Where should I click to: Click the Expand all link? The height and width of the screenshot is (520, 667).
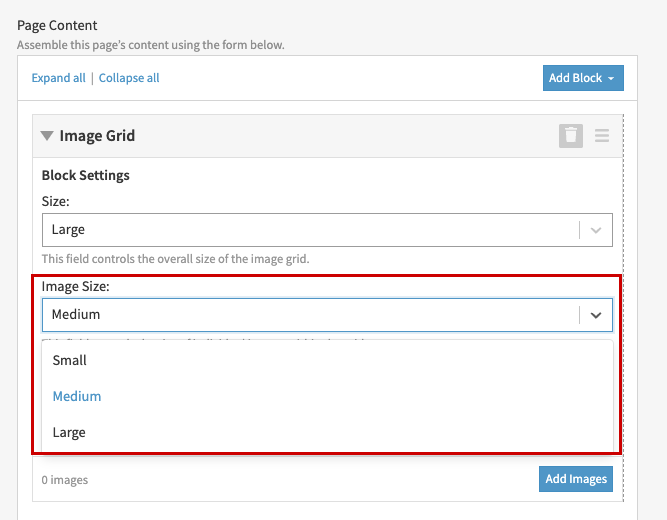[58, 78]
